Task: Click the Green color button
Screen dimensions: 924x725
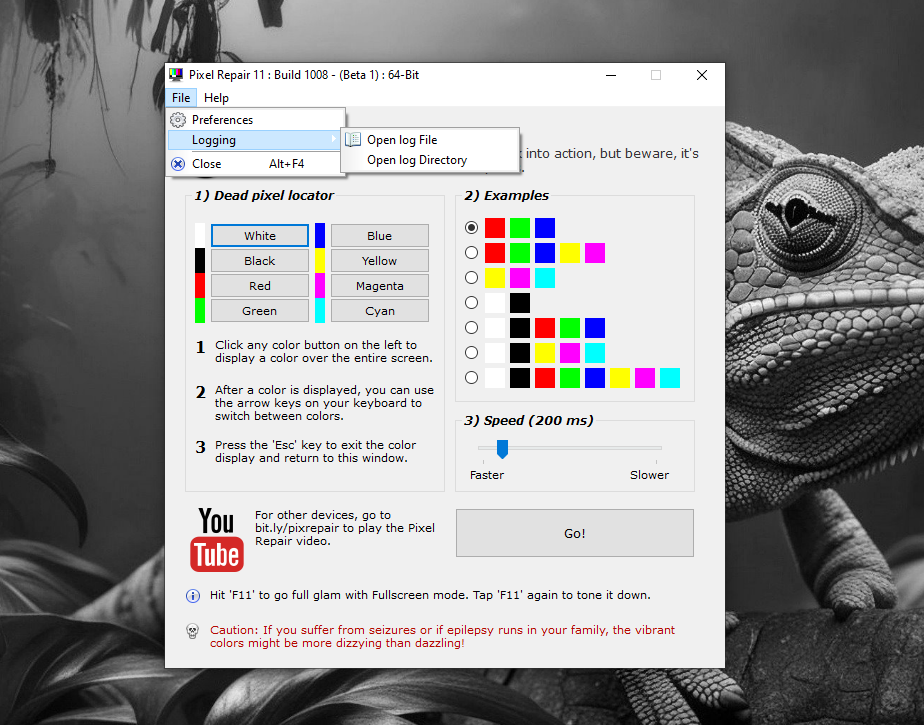Action: pyautogui.click(x=260, y=311)
